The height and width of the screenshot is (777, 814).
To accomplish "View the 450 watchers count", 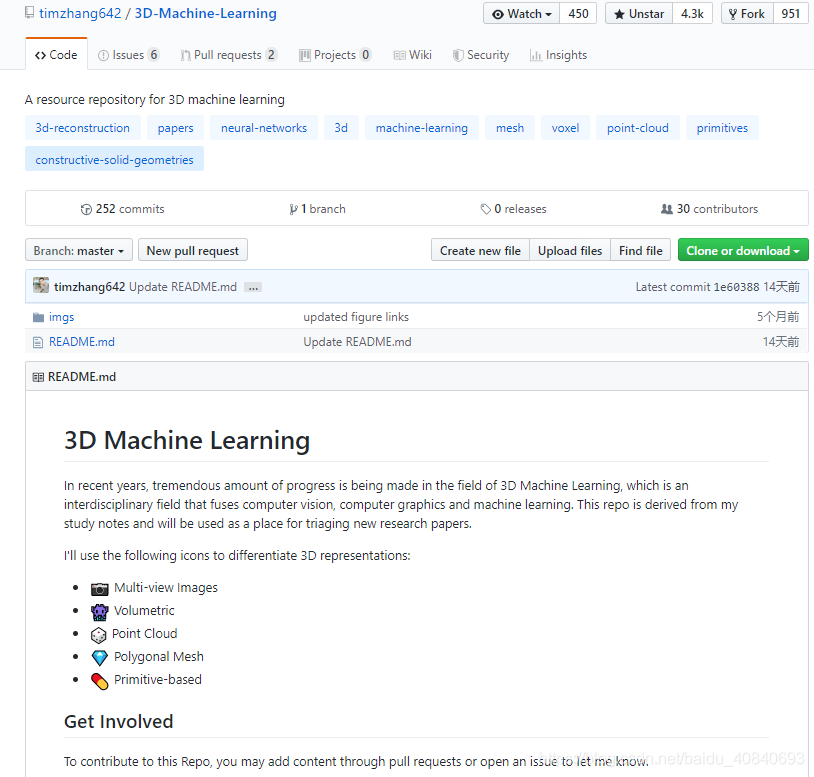I will tap(578, 13).
